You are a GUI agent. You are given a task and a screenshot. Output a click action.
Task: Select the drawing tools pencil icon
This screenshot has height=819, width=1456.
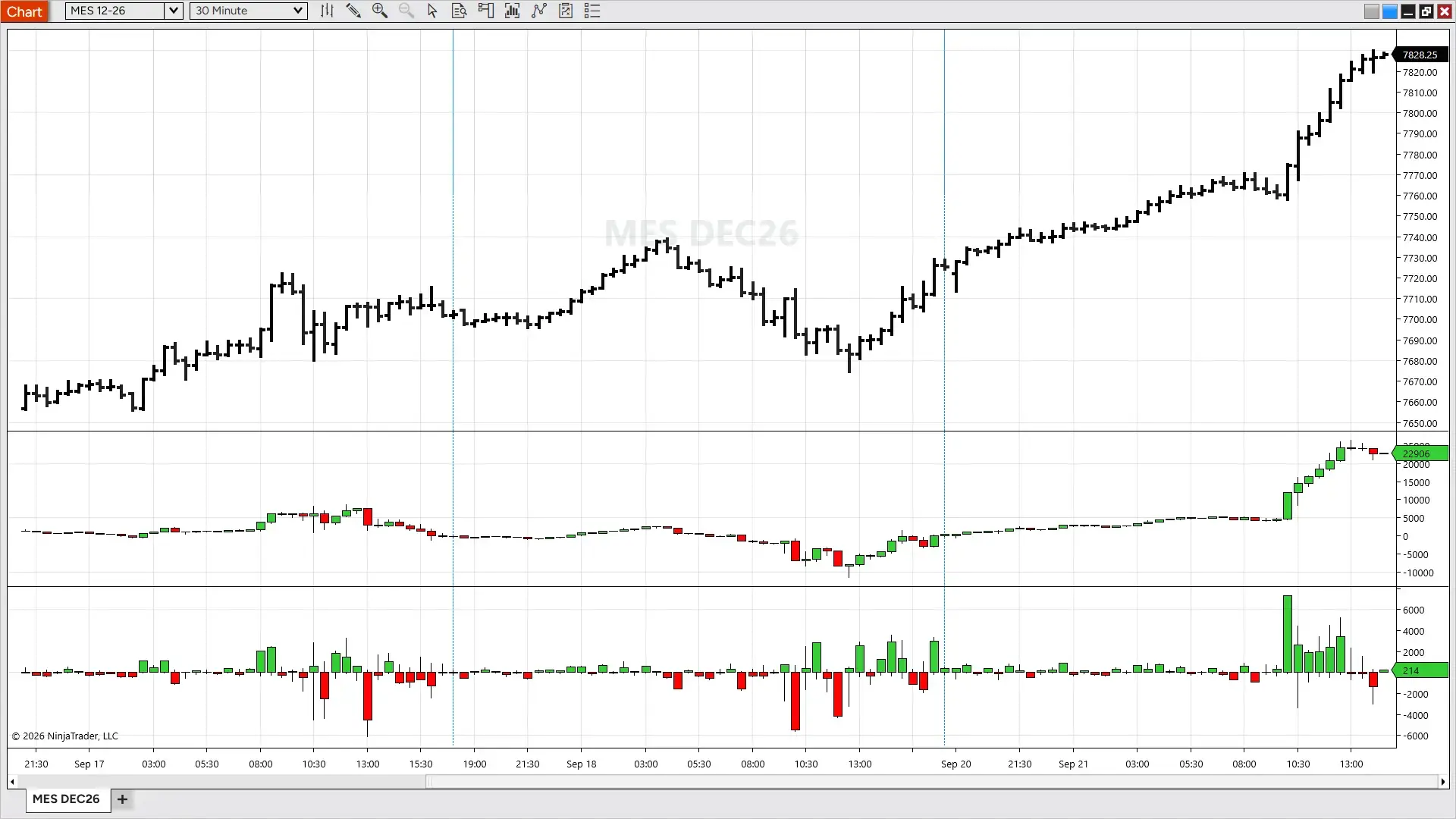point(353,11)
